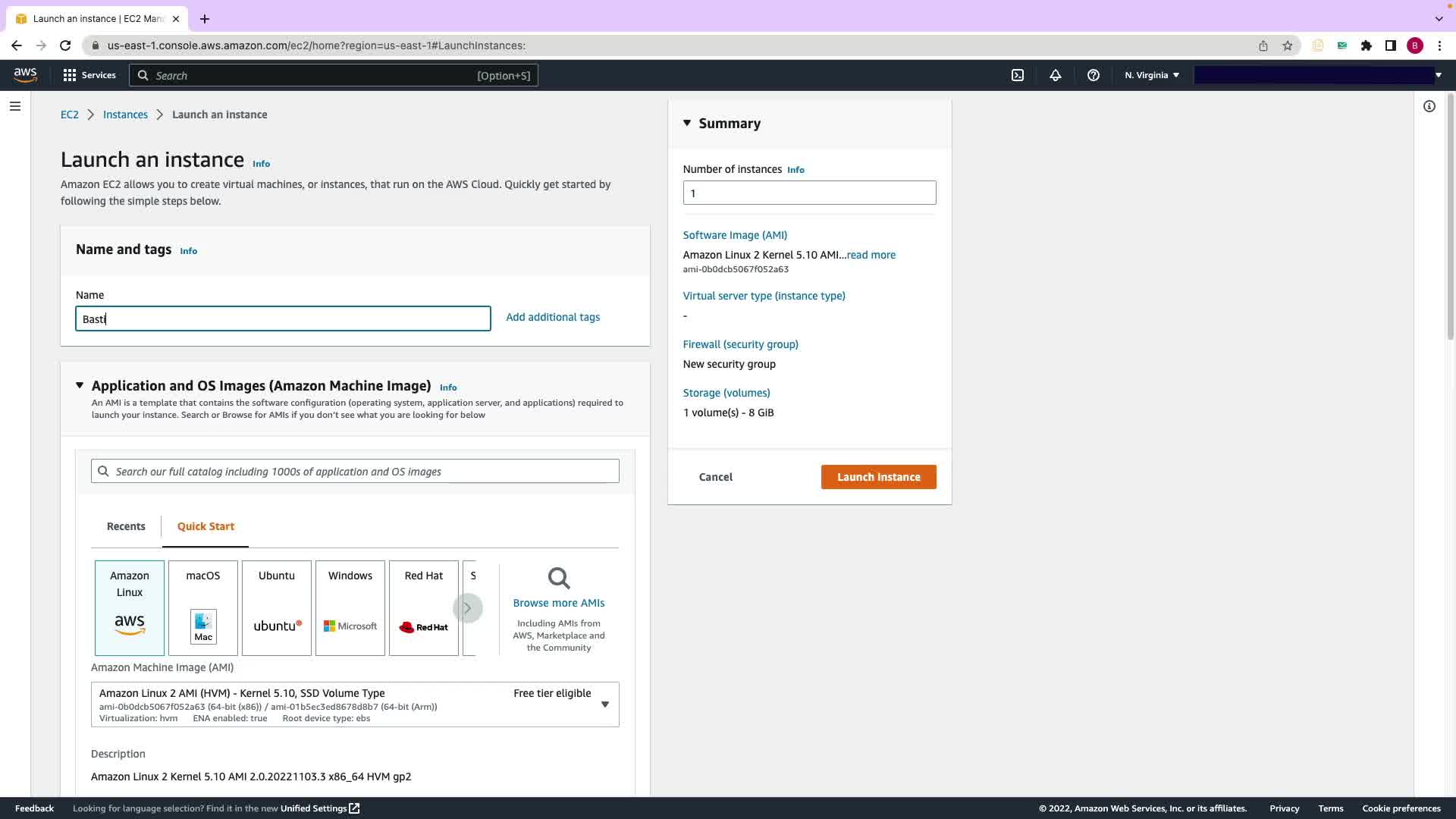Click the Number of instances field
Viewport: 1456px width, 819px height.
click(x=809, y=193)
